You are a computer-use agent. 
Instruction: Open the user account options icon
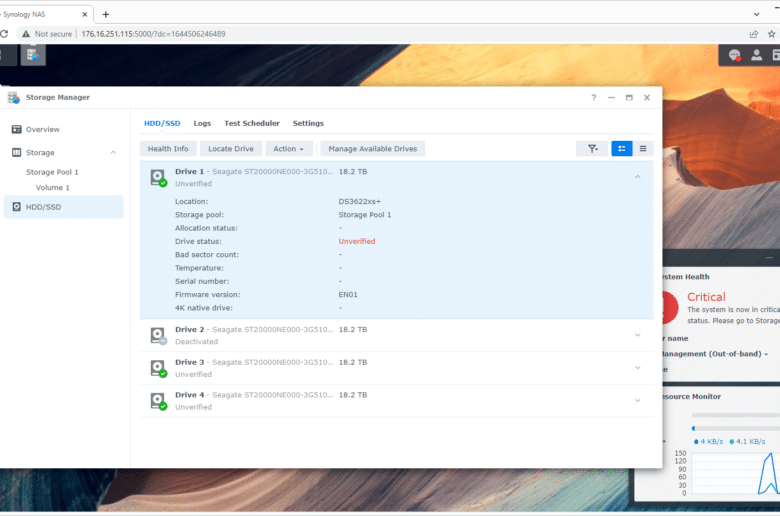point(756,55)
